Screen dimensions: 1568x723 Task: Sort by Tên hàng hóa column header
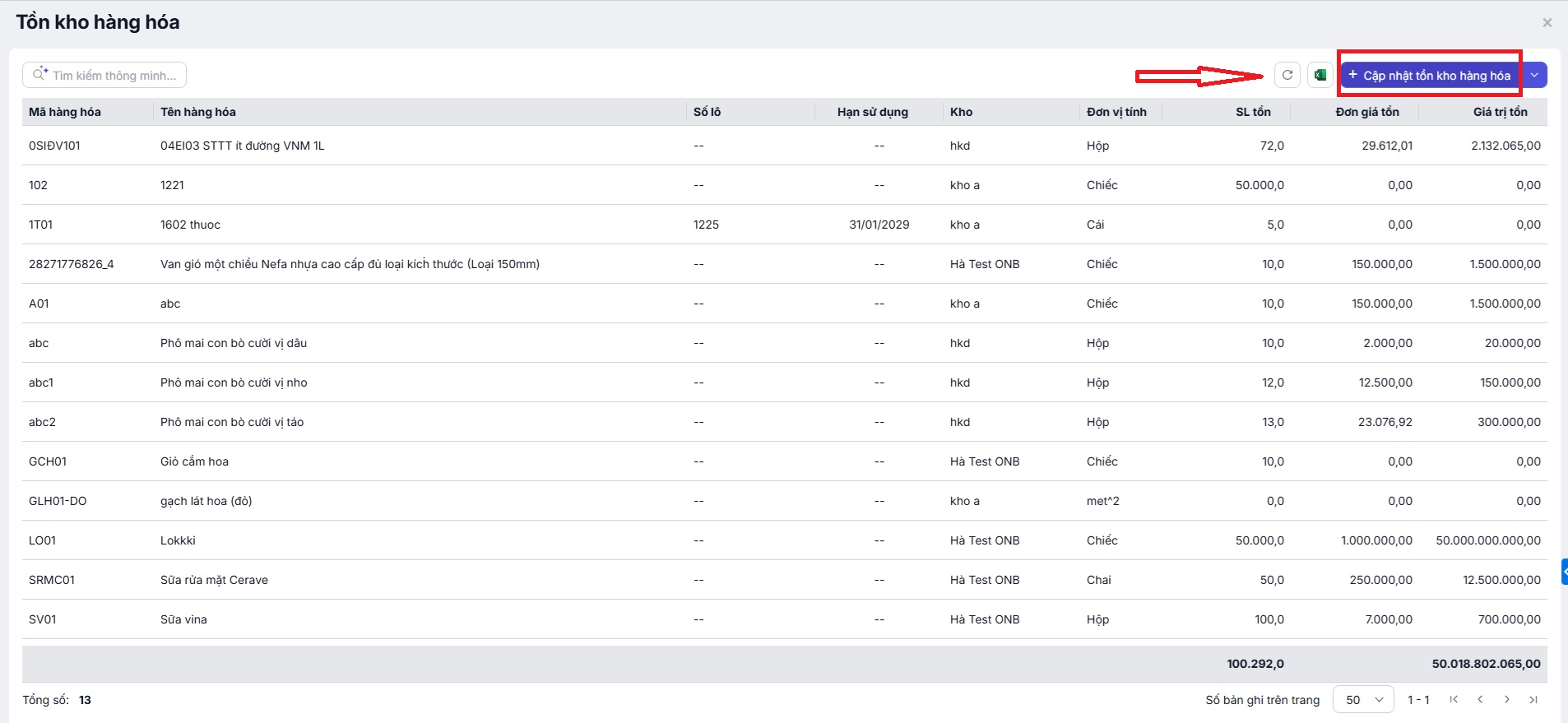[x=198, y=112]
